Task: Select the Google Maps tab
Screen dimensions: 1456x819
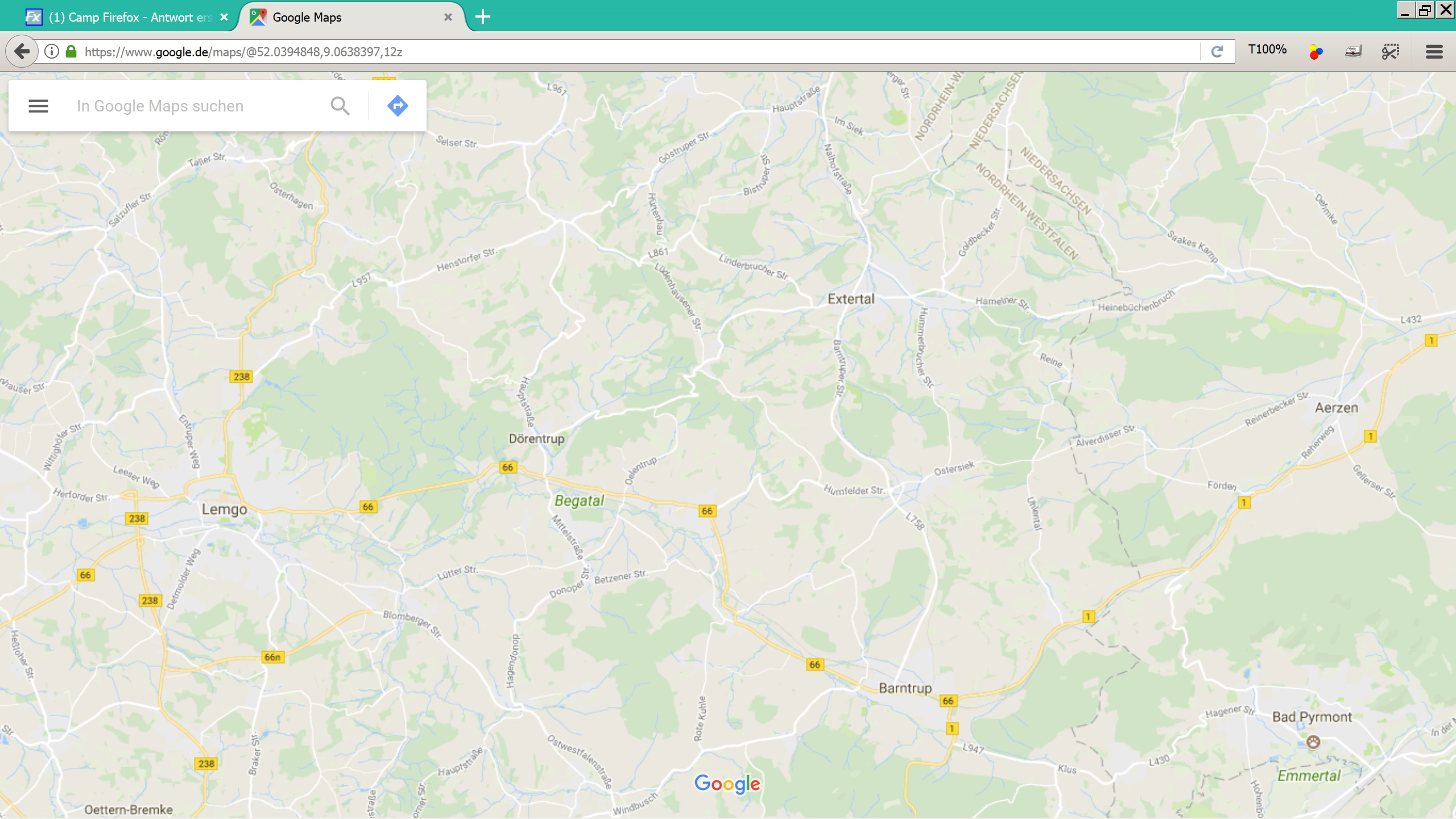Action: click(341, 17)
